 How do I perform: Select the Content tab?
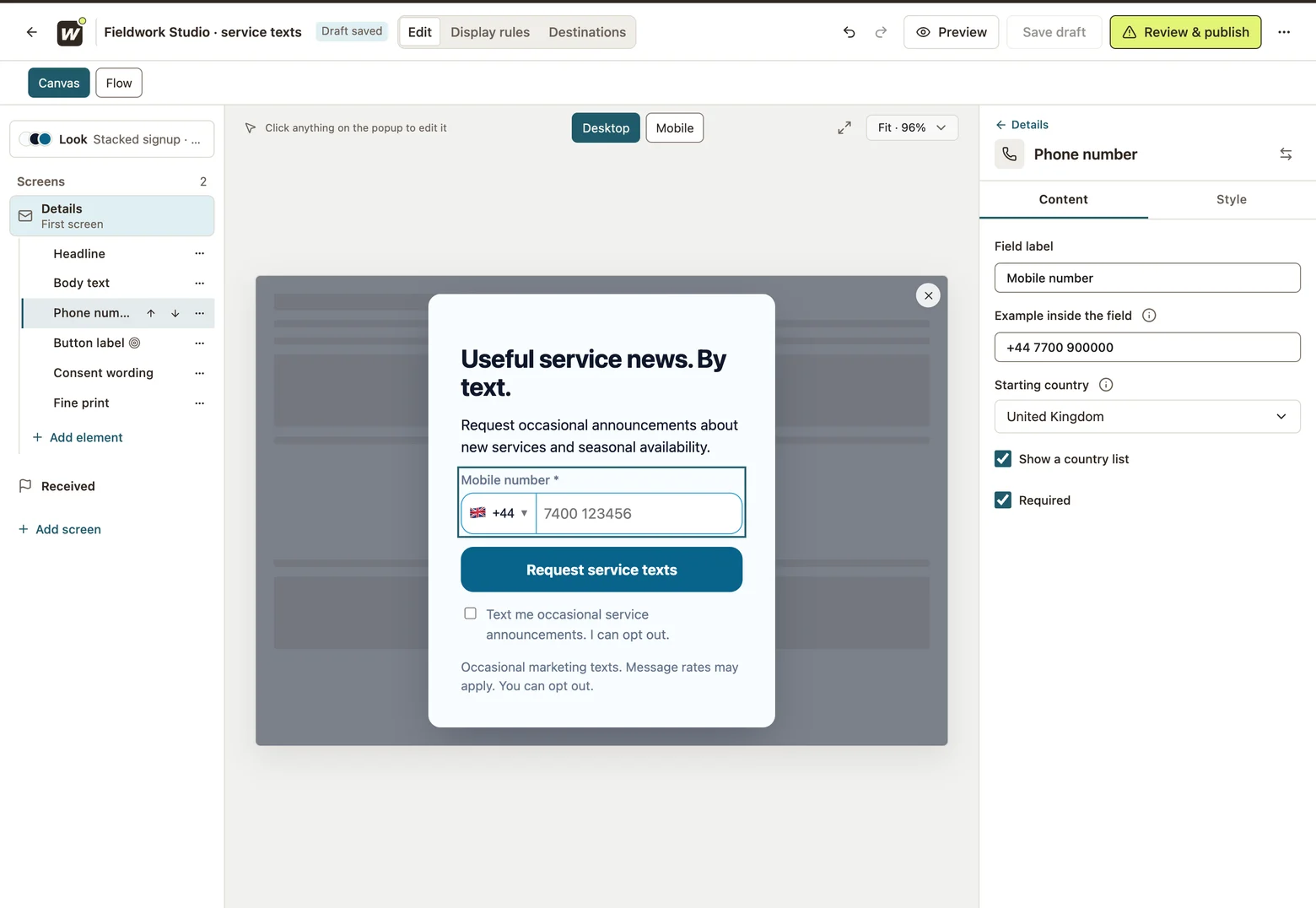coord(1064,200)
